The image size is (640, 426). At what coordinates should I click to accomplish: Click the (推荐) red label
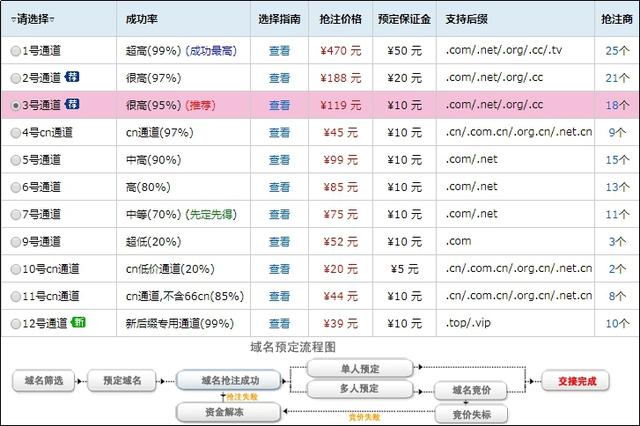(x=200, y=106)
